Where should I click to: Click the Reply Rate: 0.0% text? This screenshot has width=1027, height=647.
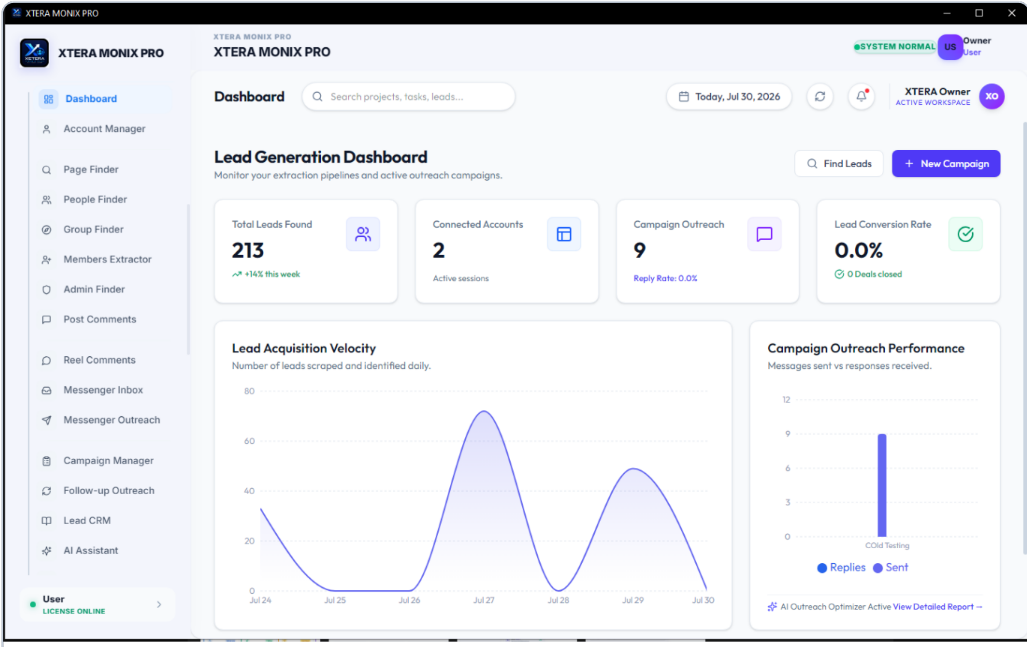click(x=665, y=278)
